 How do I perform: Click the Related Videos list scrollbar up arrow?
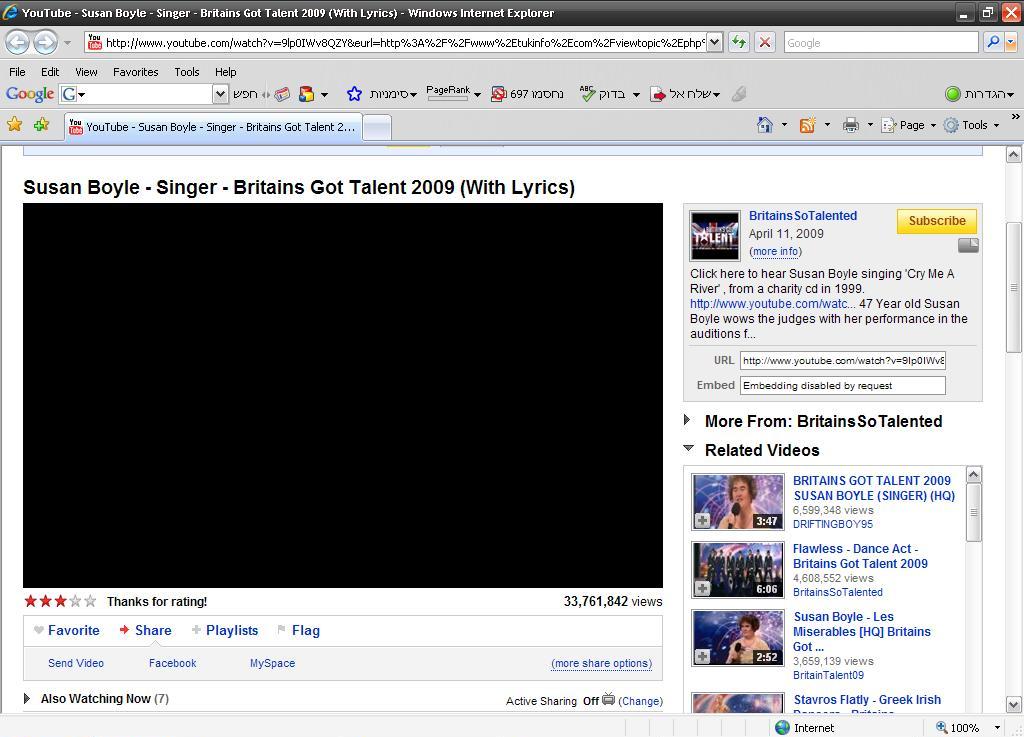973,475
